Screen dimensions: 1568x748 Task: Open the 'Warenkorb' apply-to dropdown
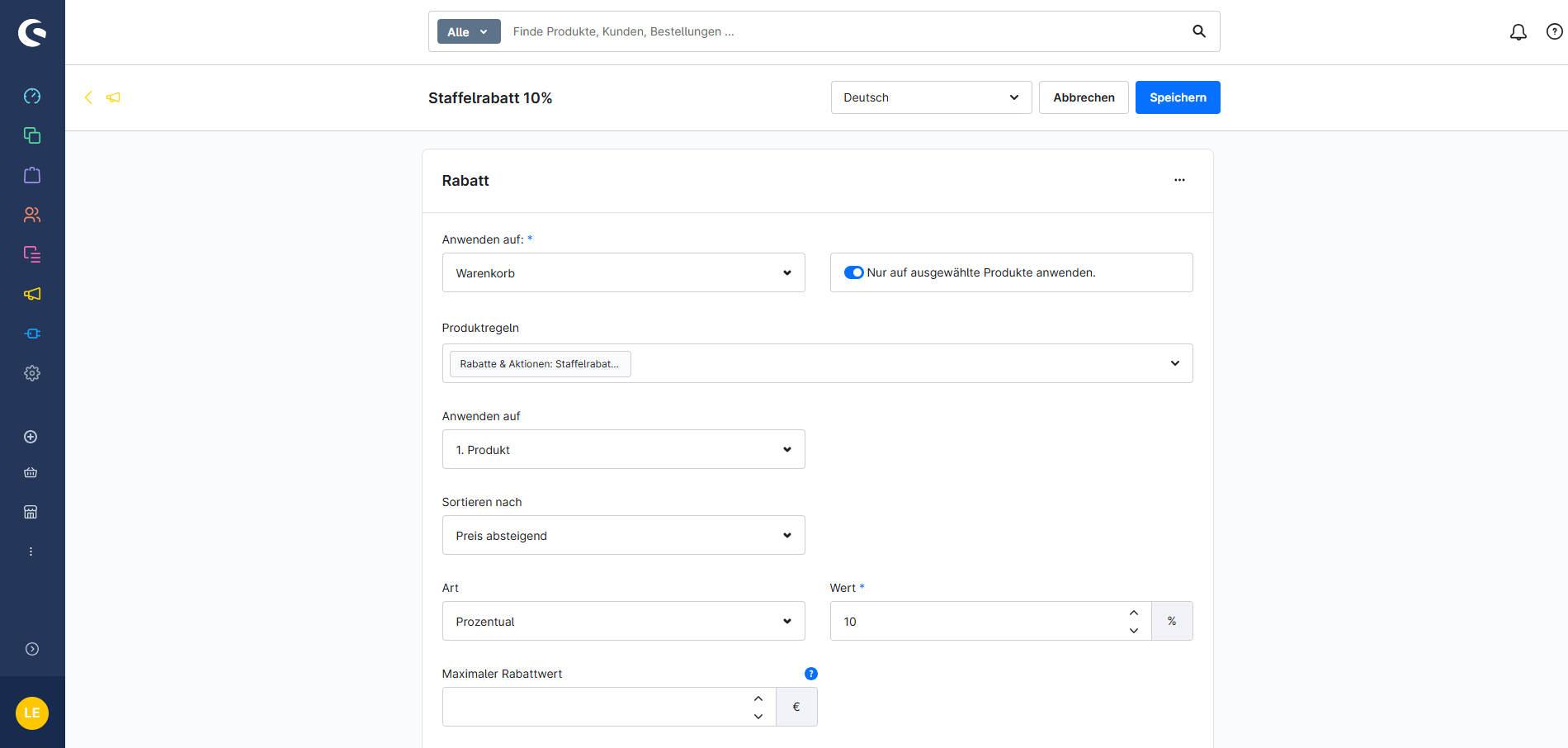[623, 272]
